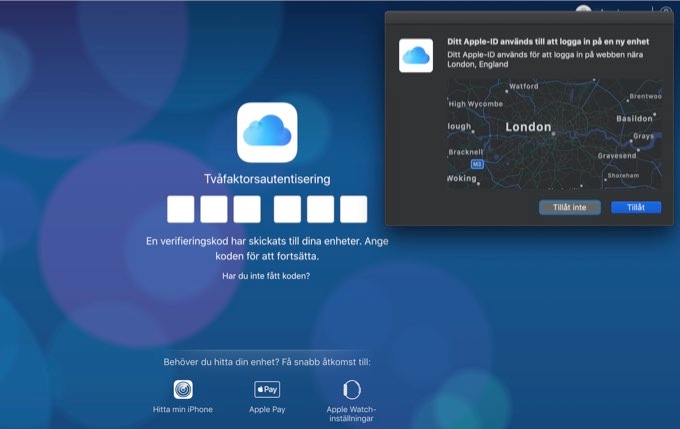Click the large iCloud logo above Tvåfaktorsautentisering
Image resolution: width=680 pixels, height=429 pixels.
coord(267,132)
